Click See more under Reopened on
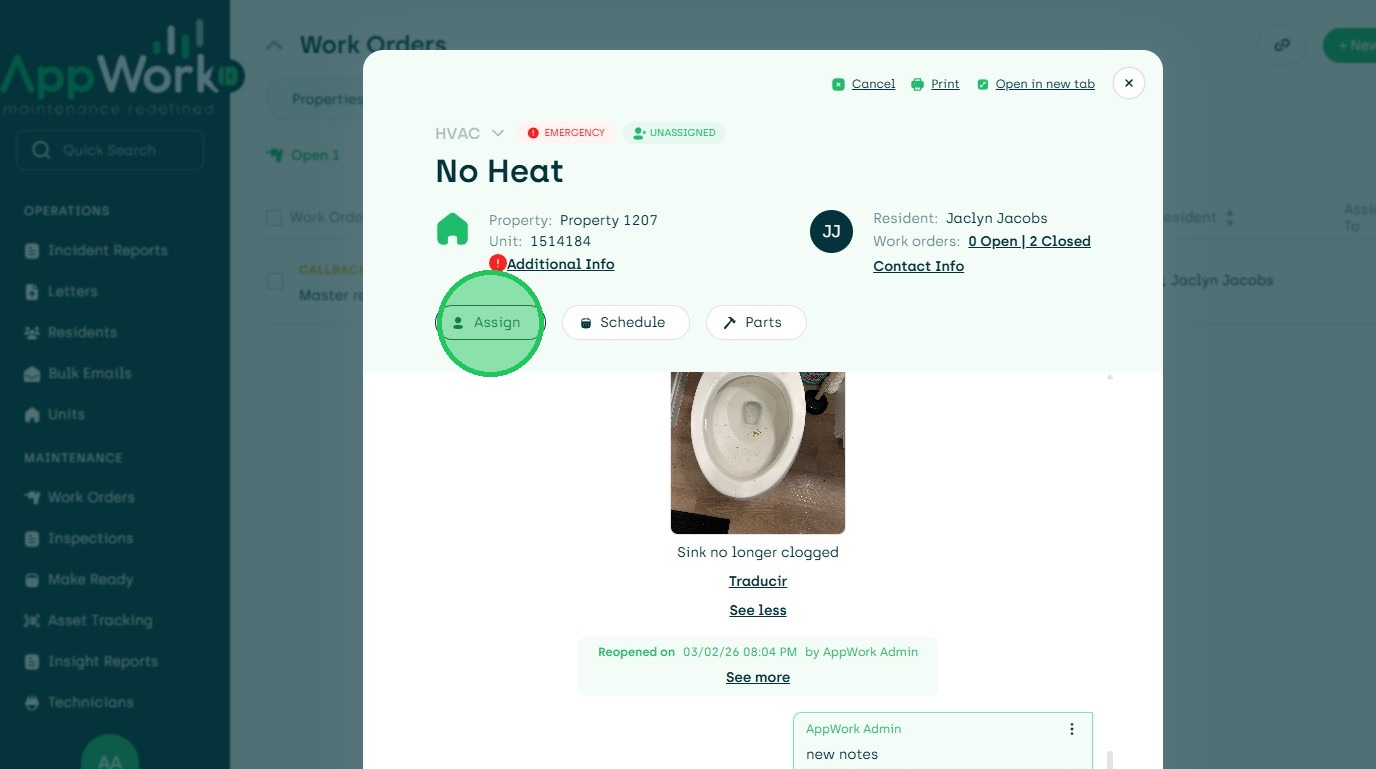The width and height of the screenshot is (1376, 769). point(758,677)
